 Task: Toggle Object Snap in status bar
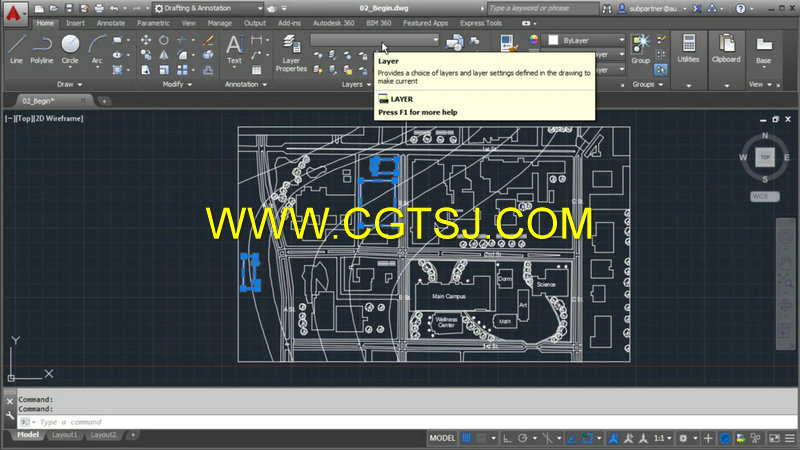coord(588,438)
